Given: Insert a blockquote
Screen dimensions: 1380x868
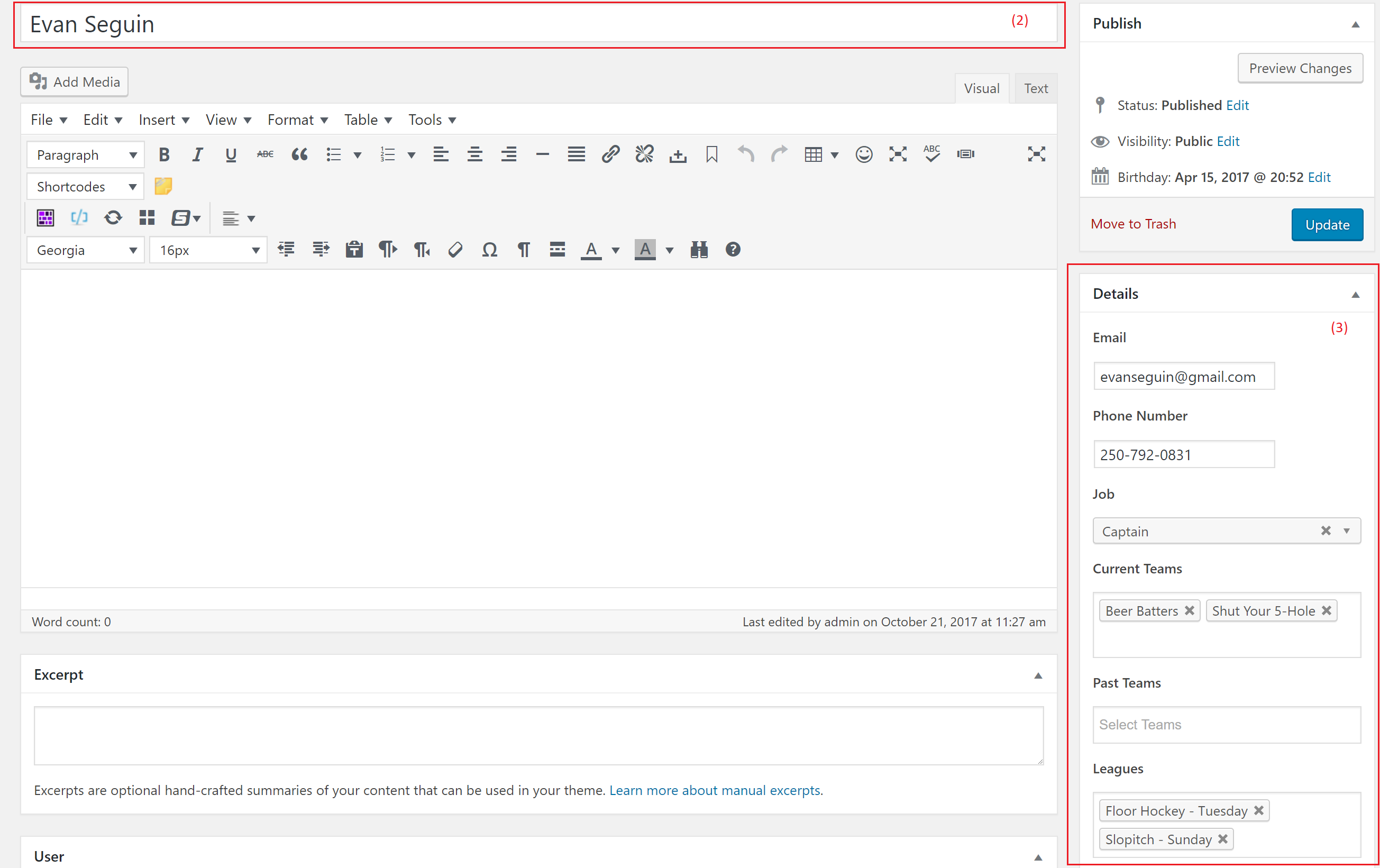Looking at the screenshot, I should (x=299, y=154).
